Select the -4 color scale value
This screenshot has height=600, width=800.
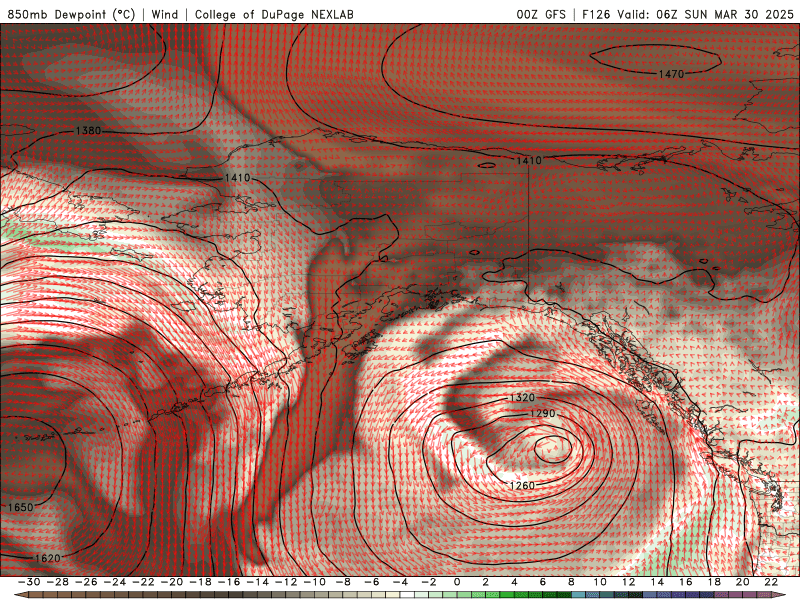point(401,582)
